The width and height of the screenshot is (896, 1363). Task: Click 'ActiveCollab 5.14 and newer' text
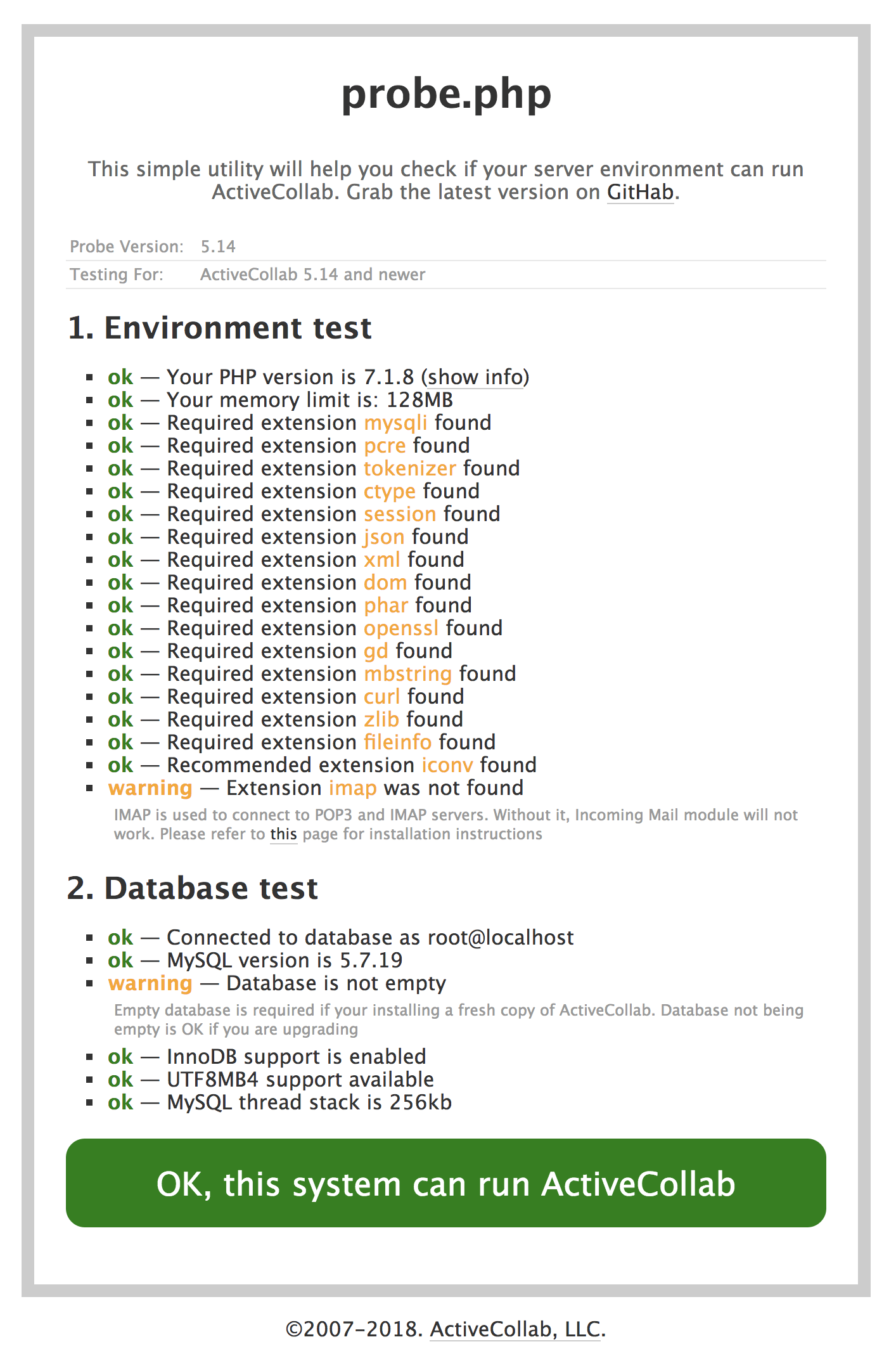point(312,275)
